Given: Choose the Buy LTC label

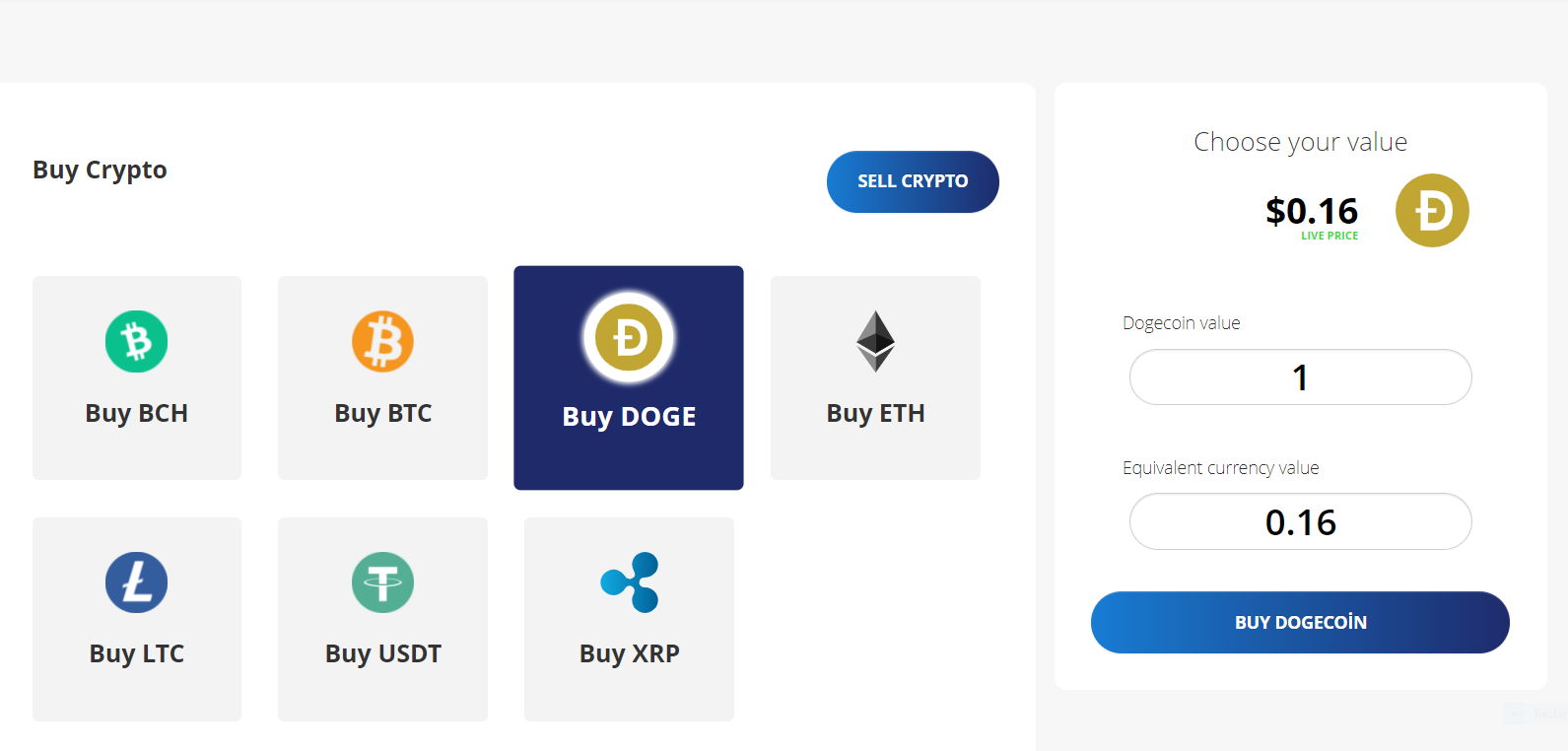Looking at the screenshot, I should 136,653.
